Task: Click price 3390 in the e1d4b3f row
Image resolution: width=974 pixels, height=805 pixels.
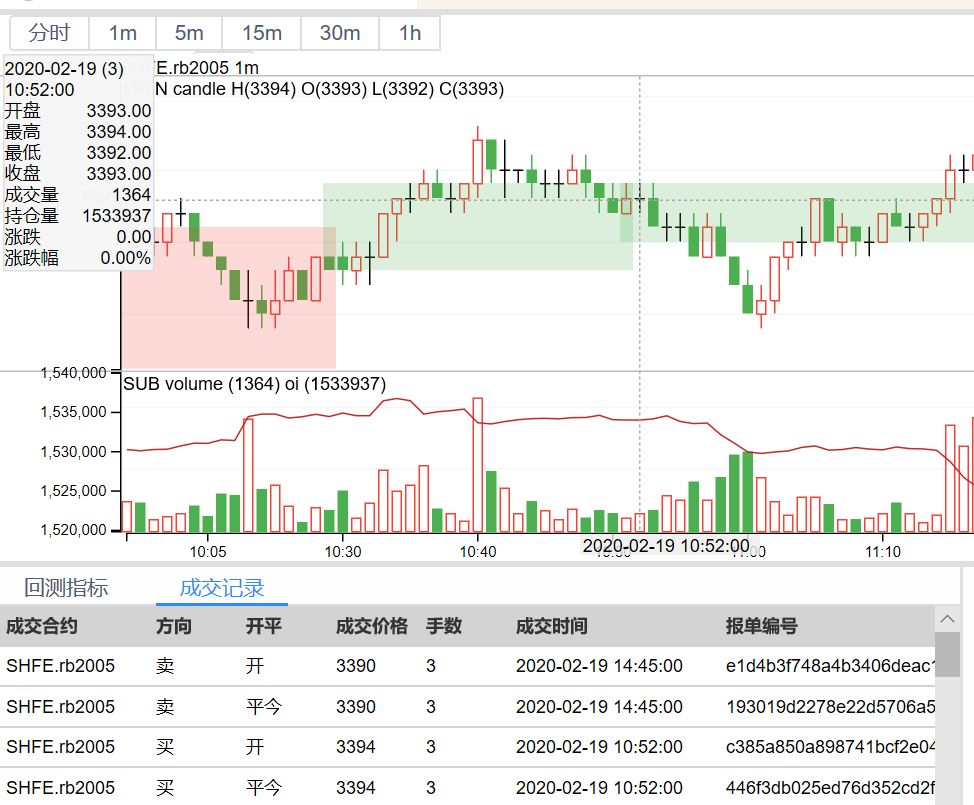Action: (355, 666)
